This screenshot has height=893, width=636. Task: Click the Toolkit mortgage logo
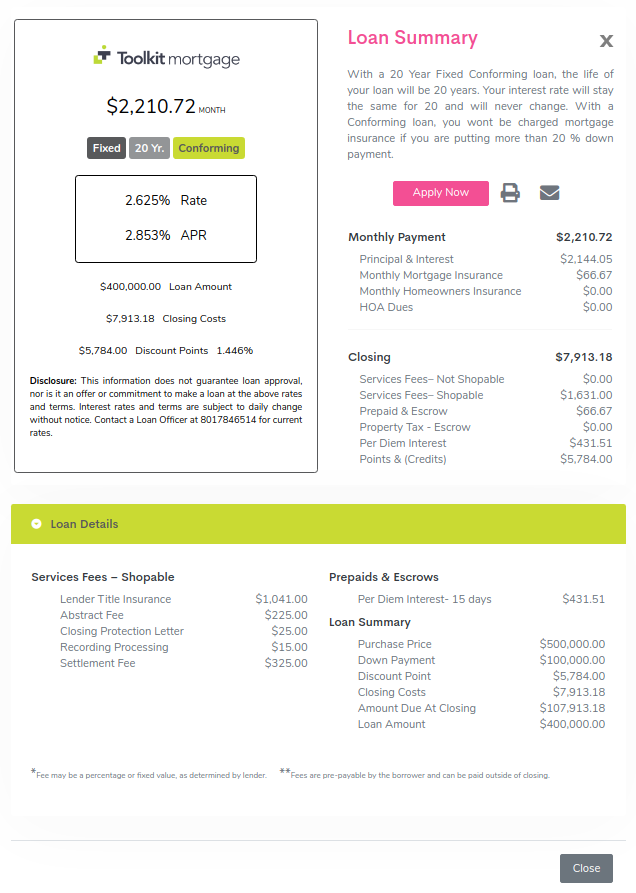[166, 58]
